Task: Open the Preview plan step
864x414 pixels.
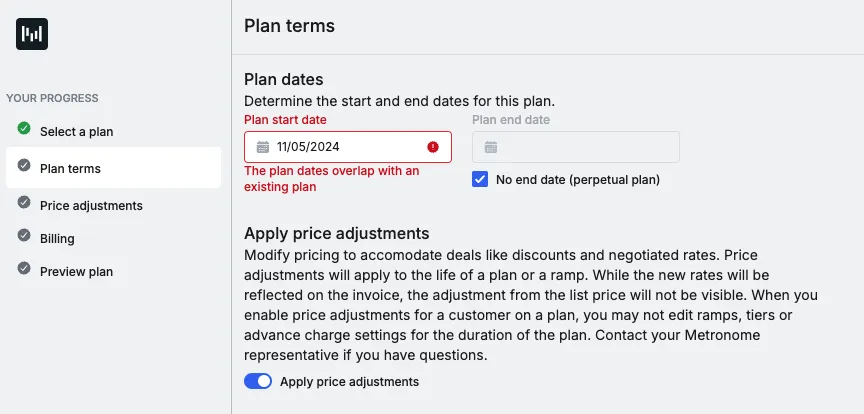Action: pos(76,271)
